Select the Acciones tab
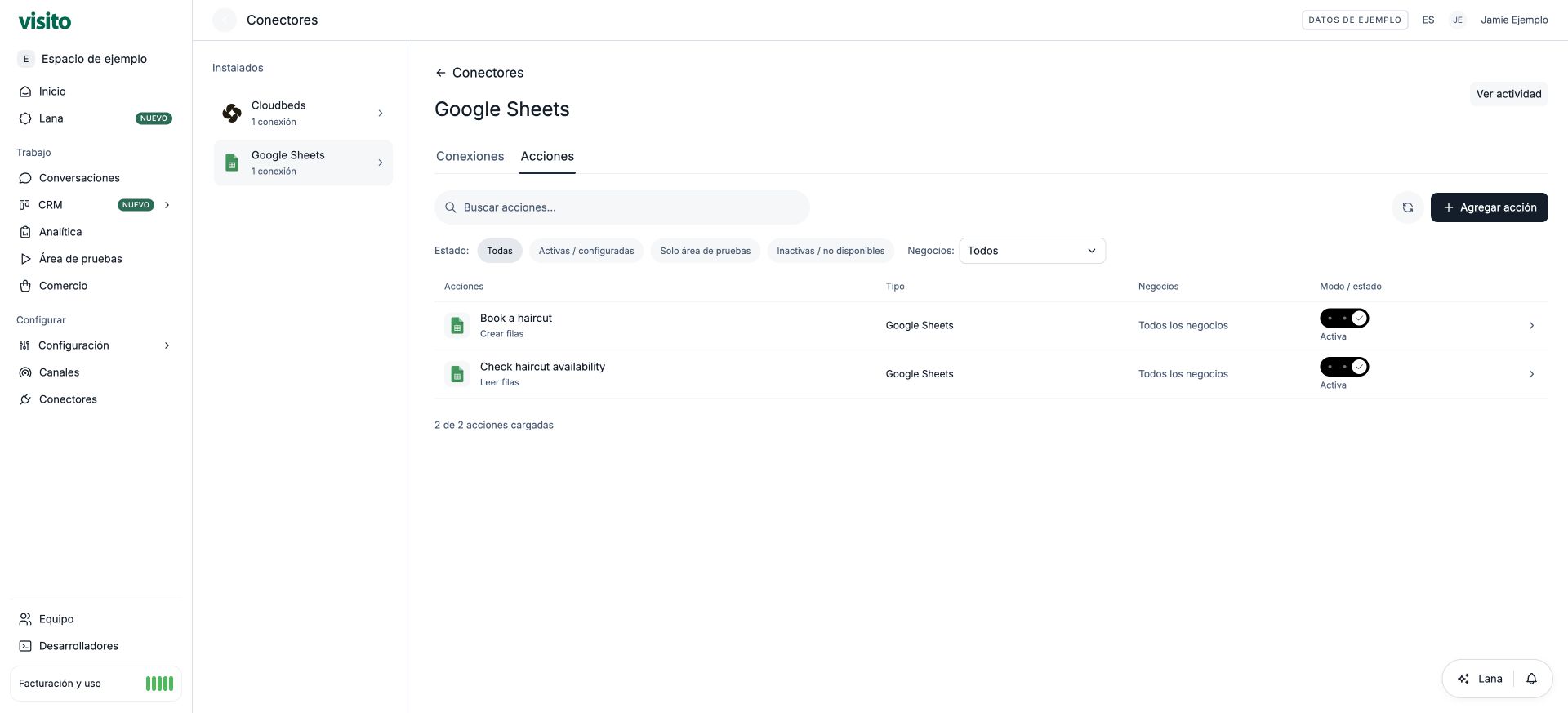Viewport: 1568px width, 713px height. tap(547, 156)
